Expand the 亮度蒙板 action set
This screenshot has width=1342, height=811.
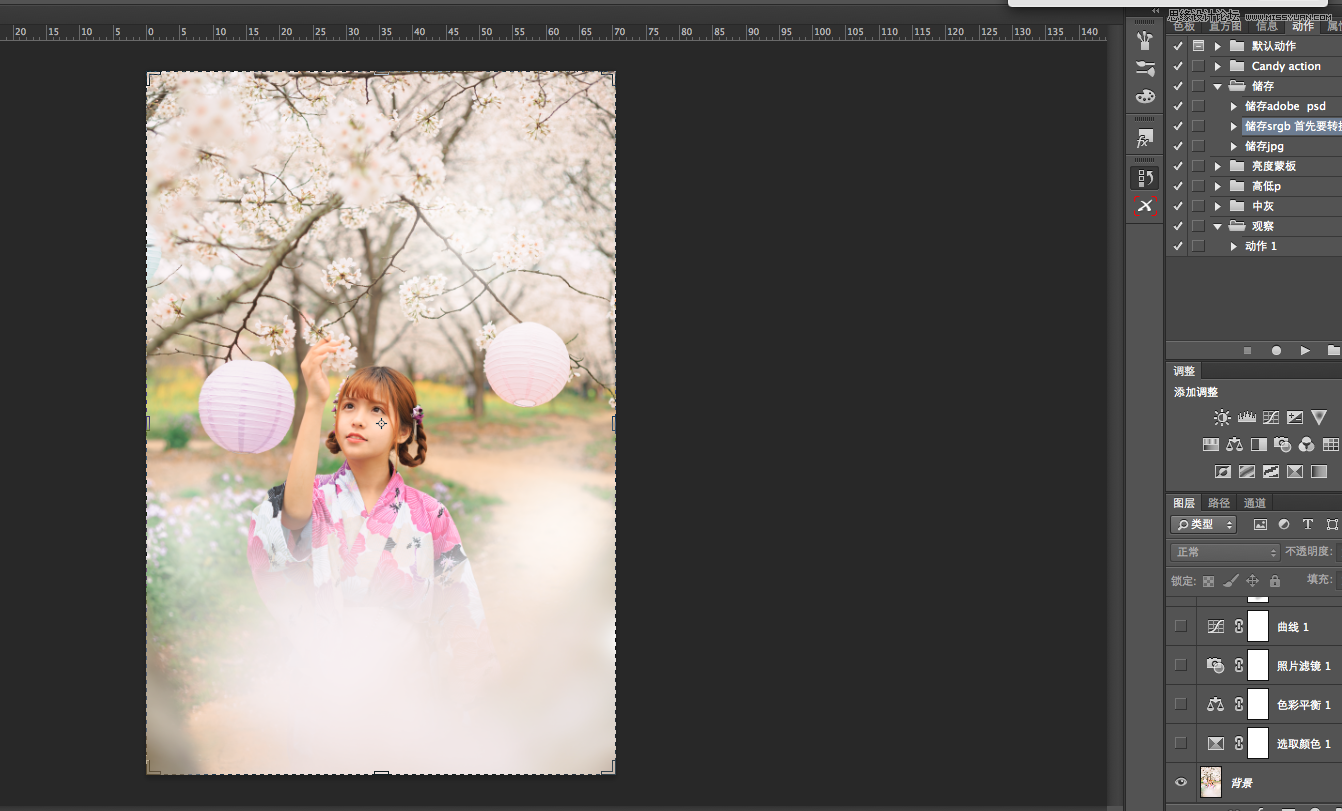point(1218,166)
